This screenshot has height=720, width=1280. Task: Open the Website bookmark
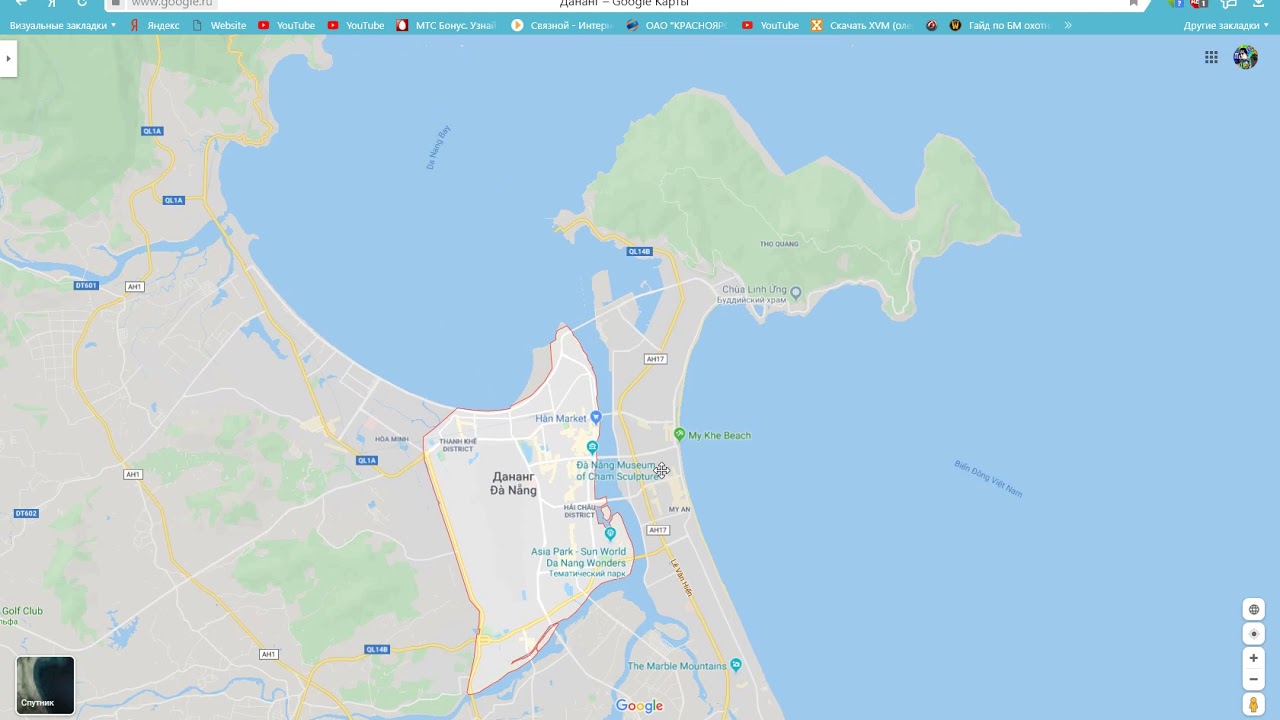(x=219, y=25)
